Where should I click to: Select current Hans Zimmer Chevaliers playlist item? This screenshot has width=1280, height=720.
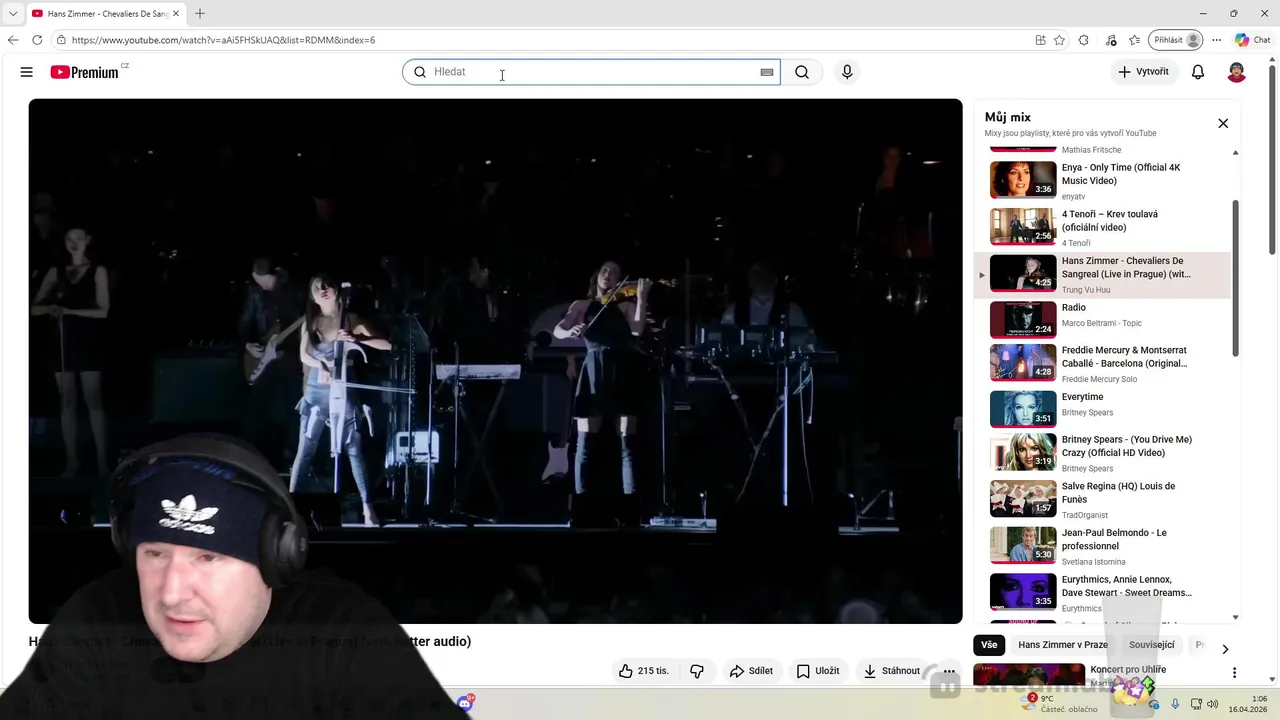point(1104,274)
